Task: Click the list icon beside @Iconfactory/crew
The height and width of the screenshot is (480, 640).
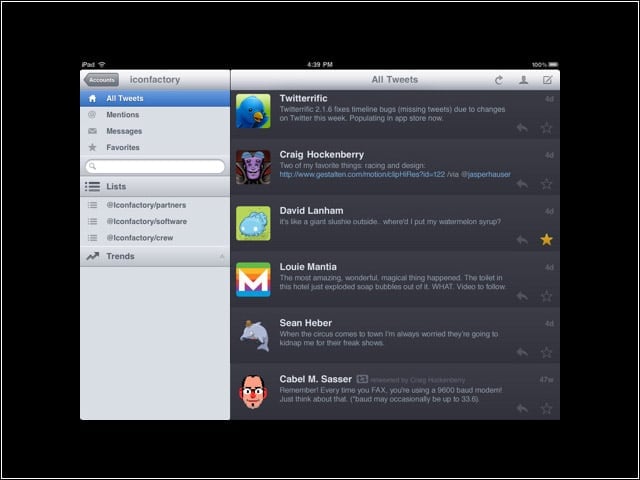Action: tap(93, 238)
